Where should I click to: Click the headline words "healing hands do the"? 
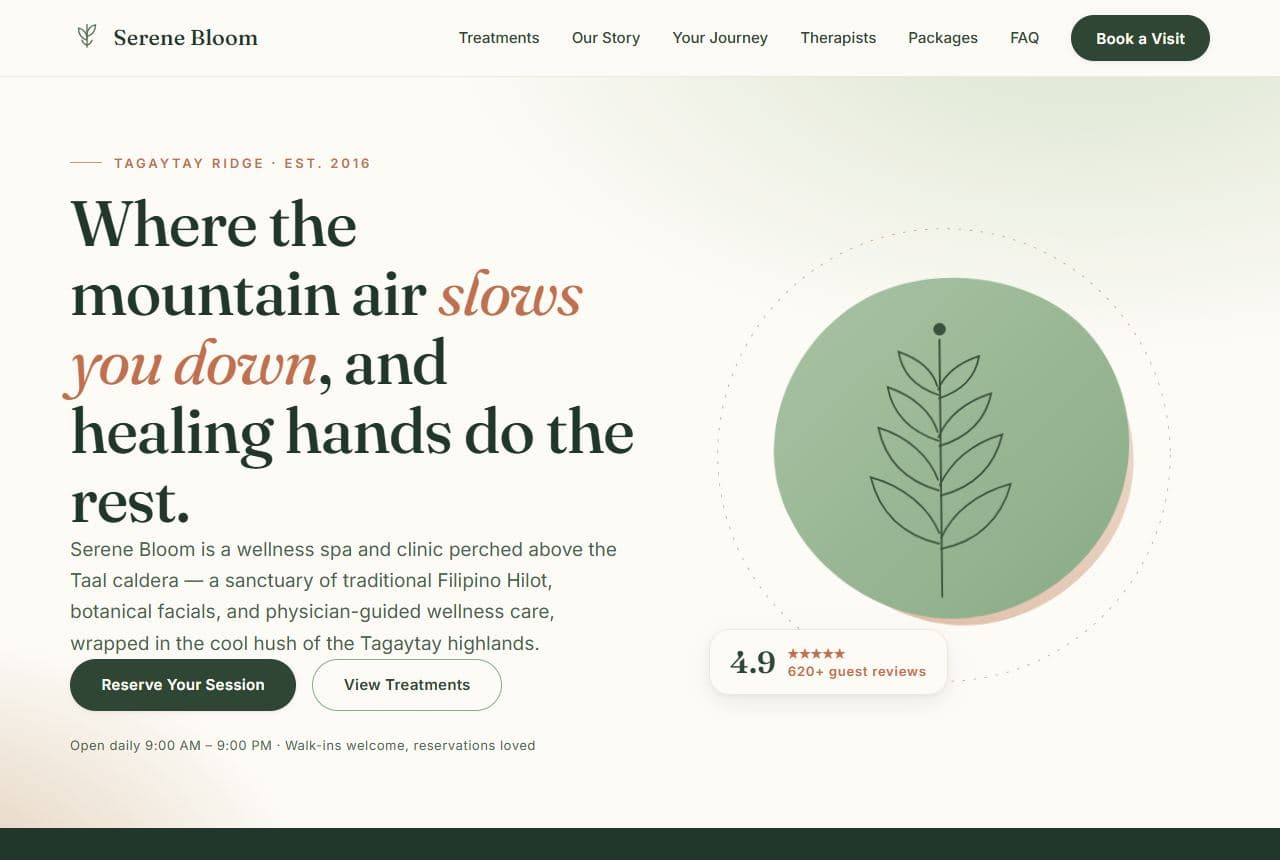(x=352, y=432)
